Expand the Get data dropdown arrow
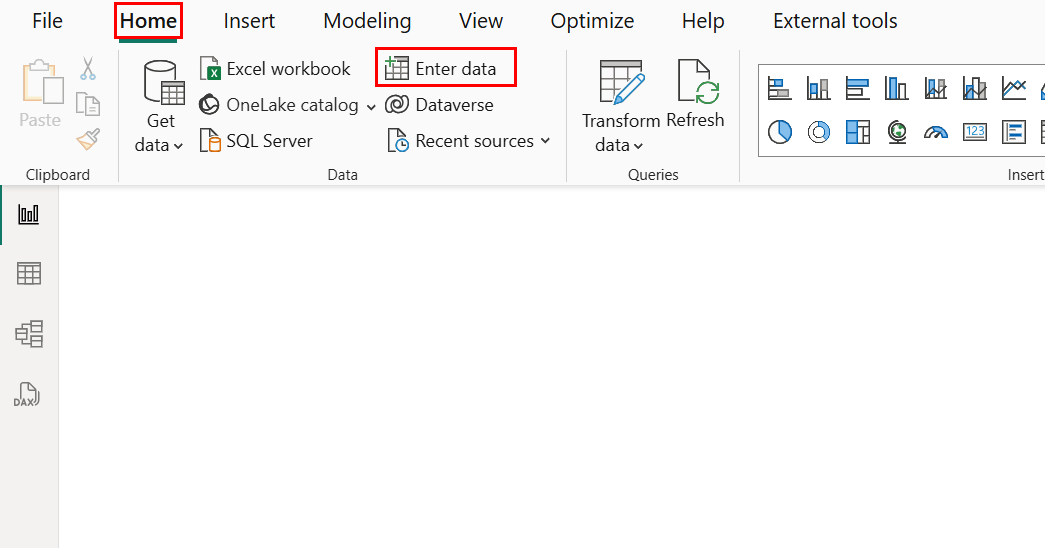The image size is (1045, 548). click(179, 145)
